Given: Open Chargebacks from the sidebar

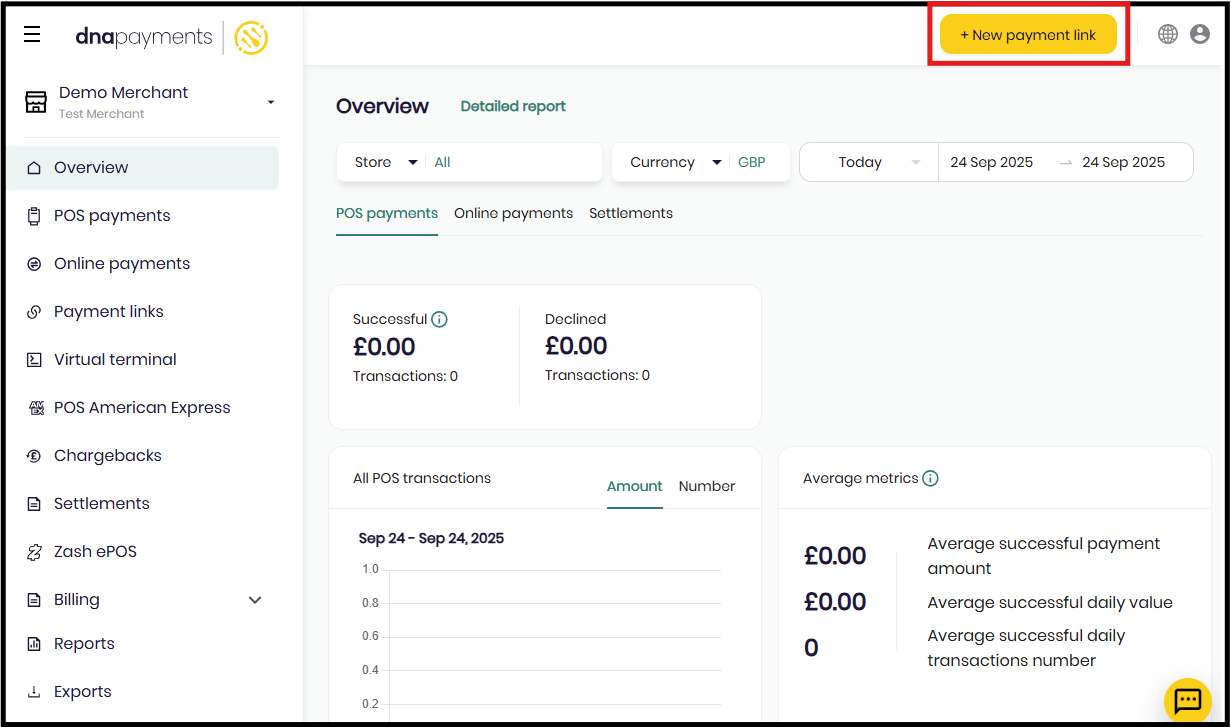Looking at the screenshot, I should [x=107, y=456].
